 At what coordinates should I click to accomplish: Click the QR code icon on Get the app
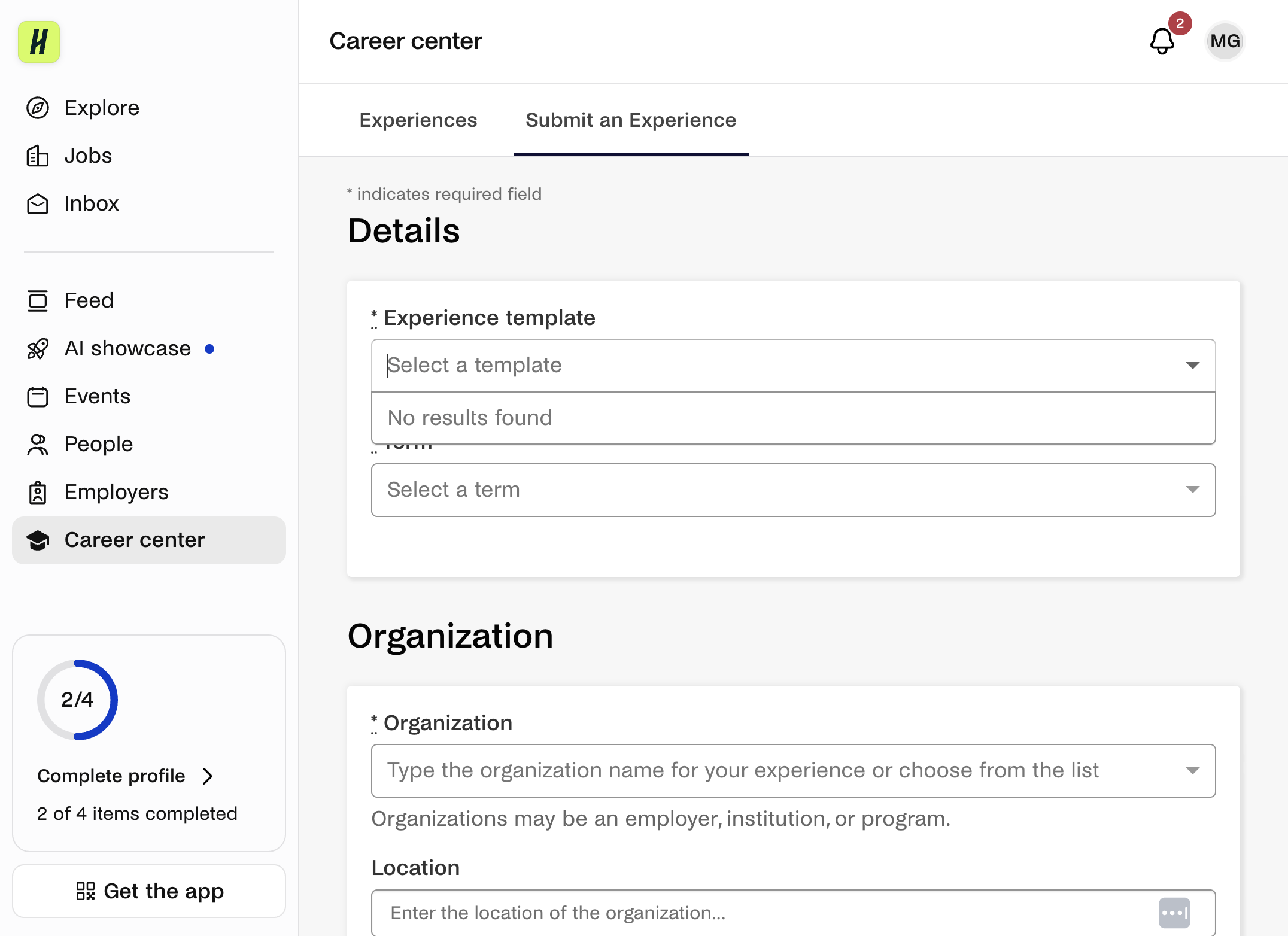[x=86, y=891]
